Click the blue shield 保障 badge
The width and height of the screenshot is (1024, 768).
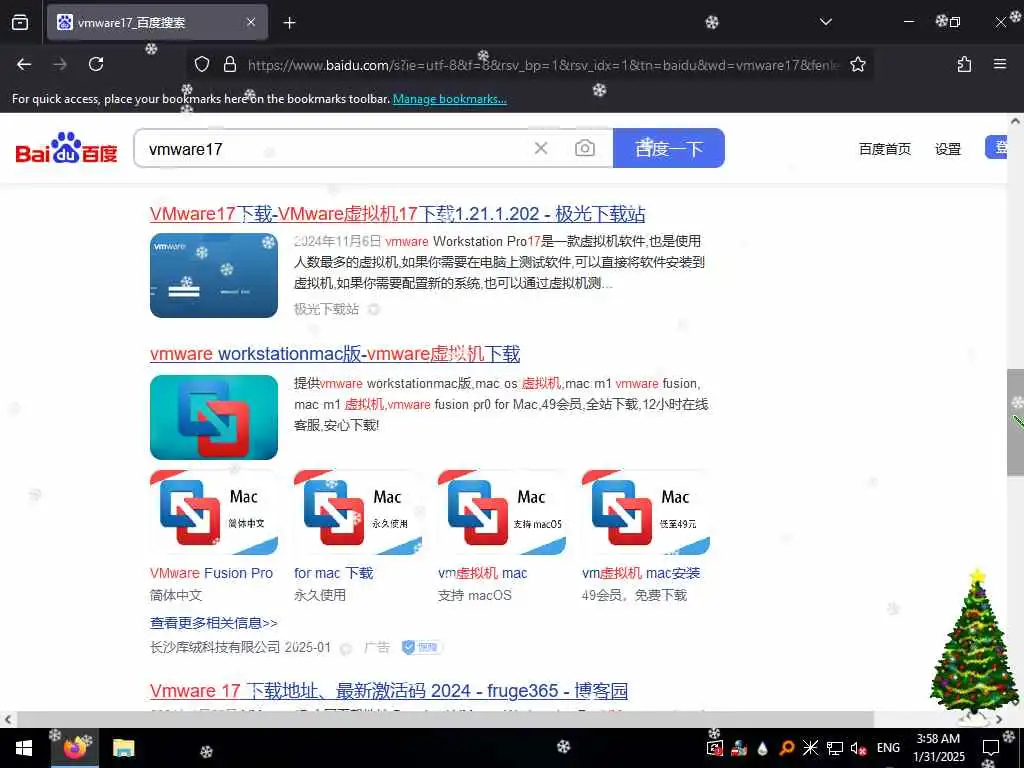(x=421, y=647)
